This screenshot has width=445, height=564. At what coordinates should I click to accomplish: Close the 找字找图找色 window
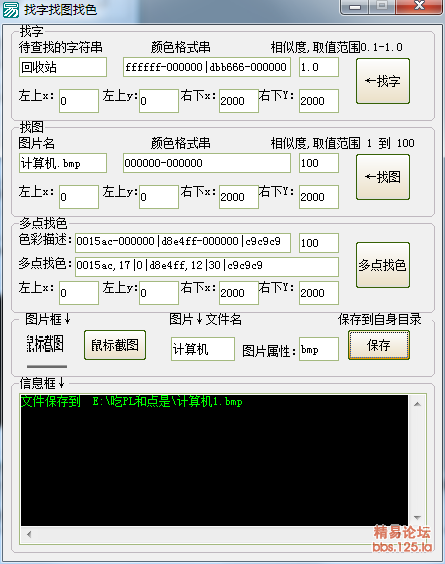pos(419,7)
